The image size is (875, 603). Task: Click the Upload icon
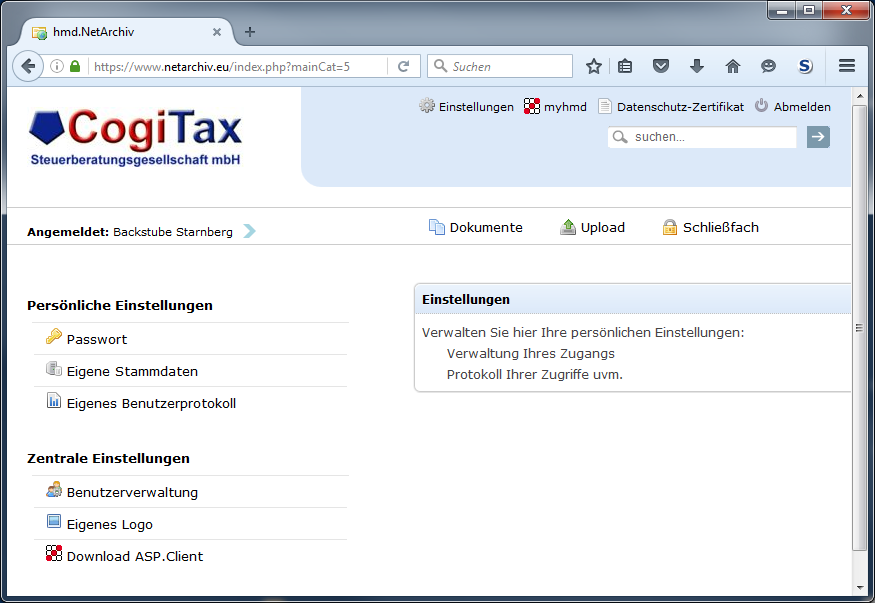click(570, 226)
